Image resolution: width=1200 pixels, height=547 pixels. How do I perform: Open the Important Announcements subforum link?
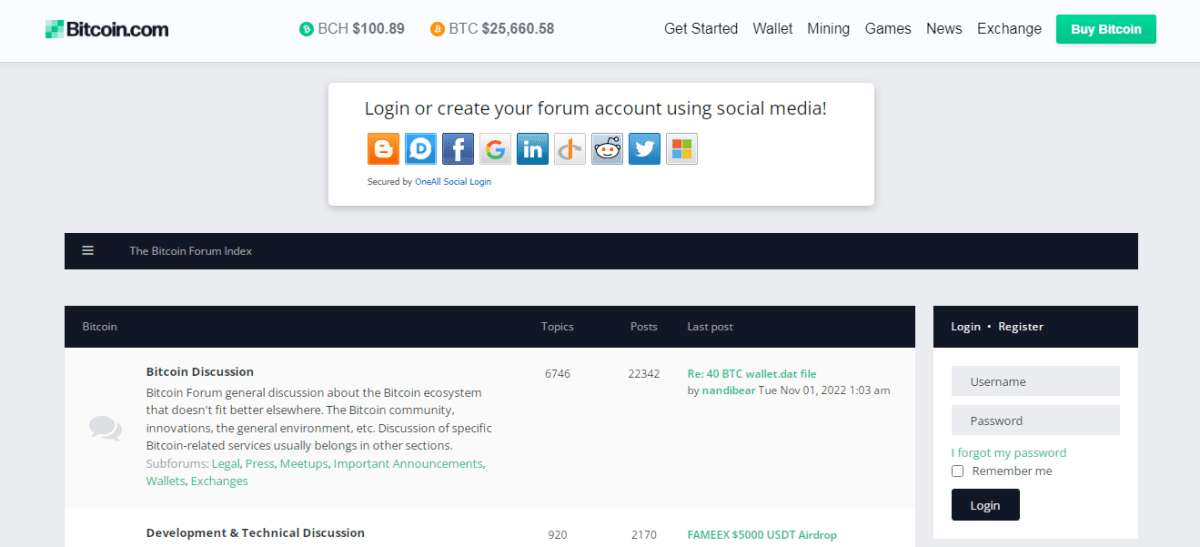pyautogui.click(x=408, y=464)
